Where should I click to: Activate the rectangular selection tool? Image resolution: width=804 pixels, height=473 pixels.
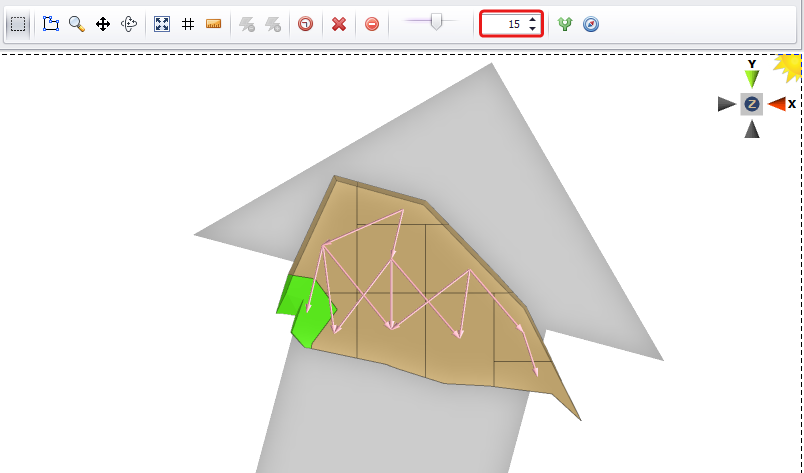[x=18, y=24]
